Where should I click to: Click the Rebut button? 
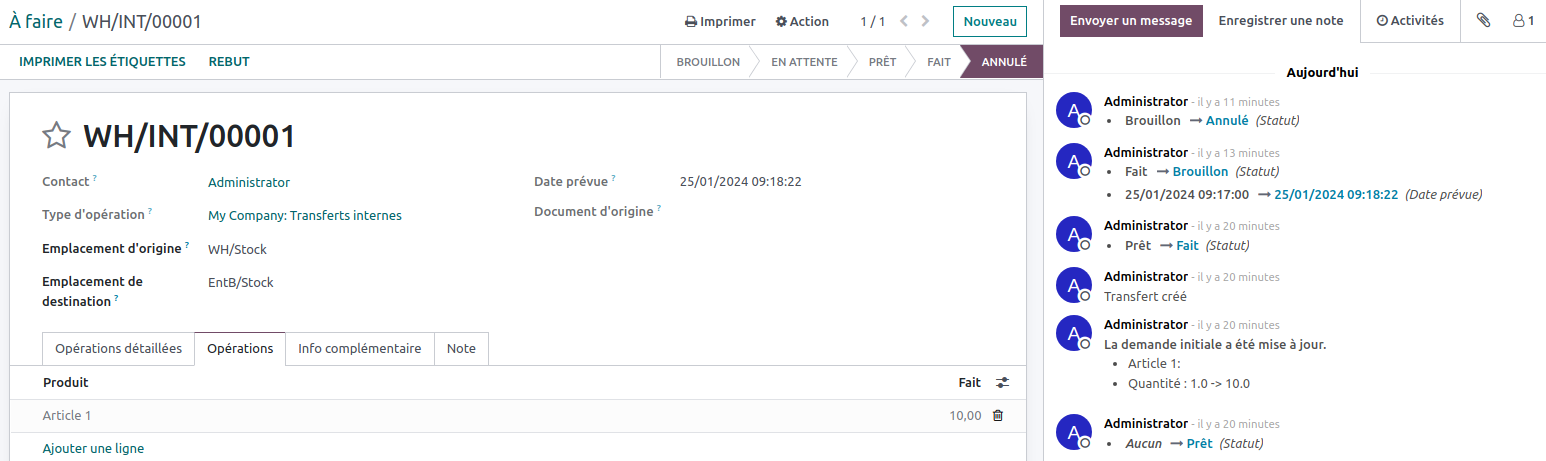pos(229,62)
